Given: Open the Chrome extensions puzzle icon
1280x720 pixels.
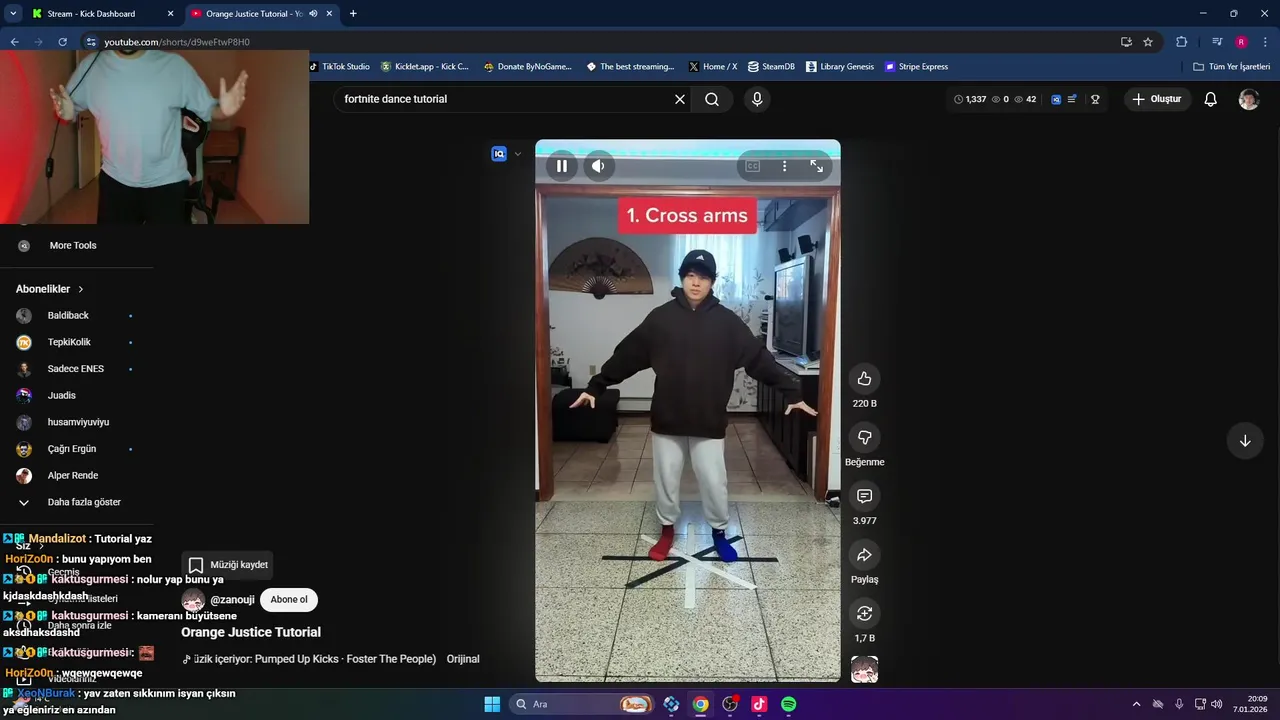Looking at the screenshot, I should click(x=1182, y=42).
